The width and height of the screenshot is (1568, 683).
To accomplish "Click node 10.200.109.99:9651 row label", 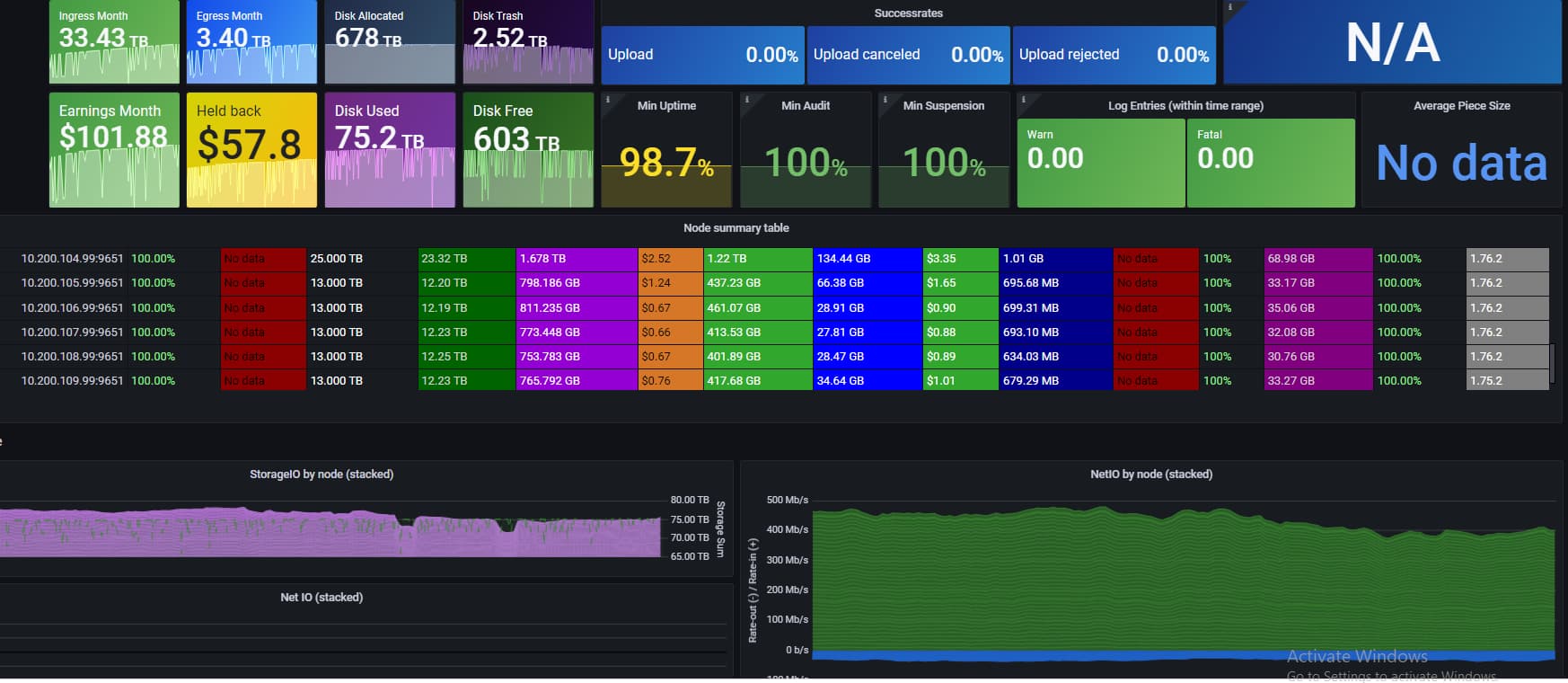I will (x=73, y=381).
